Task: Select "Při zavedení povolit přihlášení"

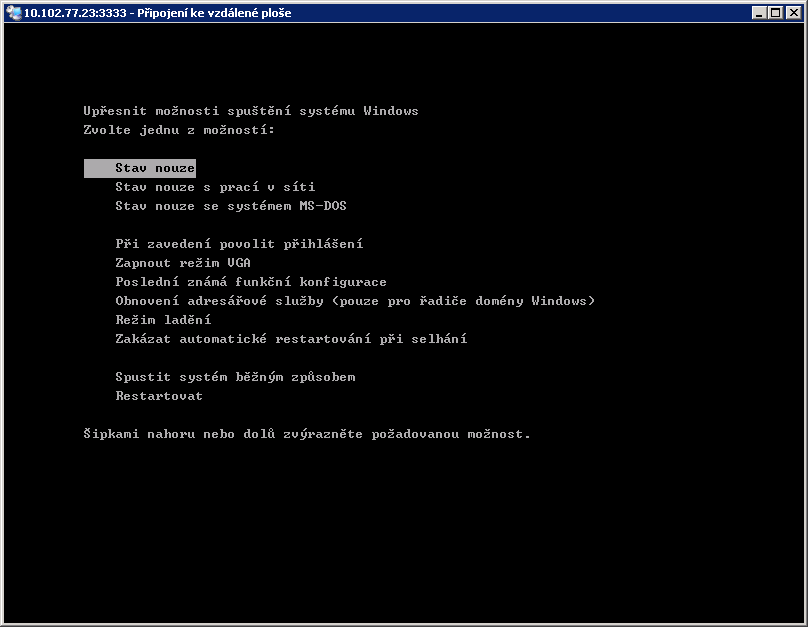Action: tap(239, 244)
